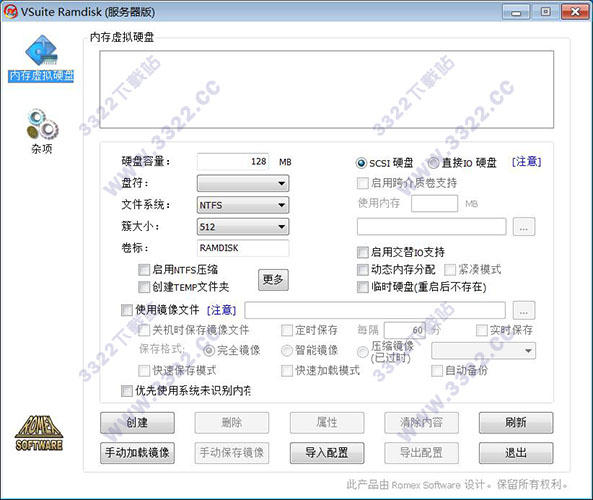Click the image file path field
The image size is (593, 500).
(x=375, y=311)
